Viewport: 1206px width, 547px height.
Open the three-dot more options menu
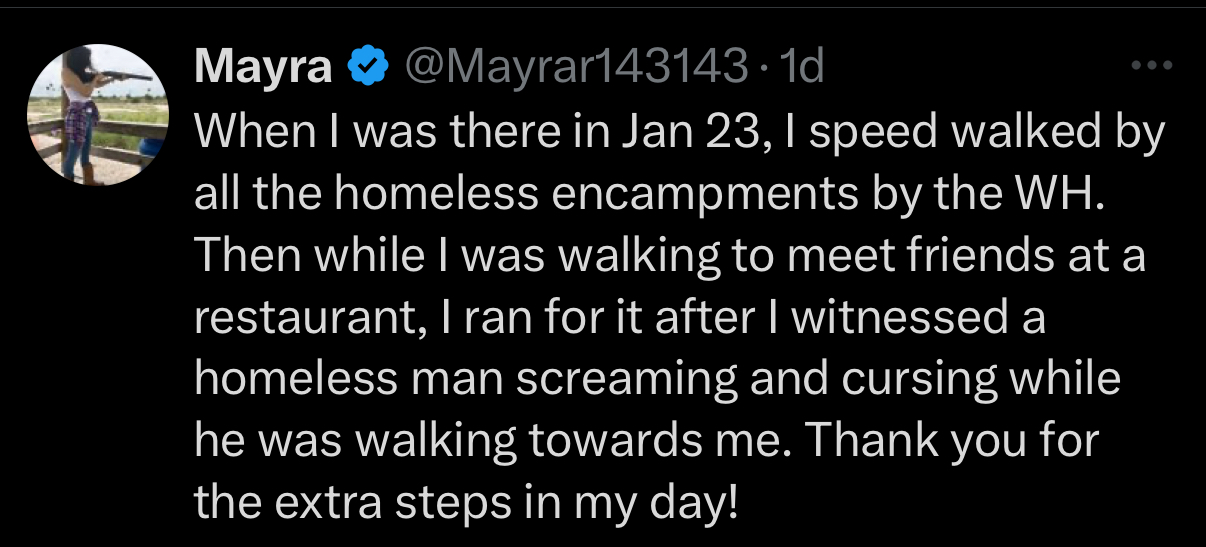(x=1149, y=67)
